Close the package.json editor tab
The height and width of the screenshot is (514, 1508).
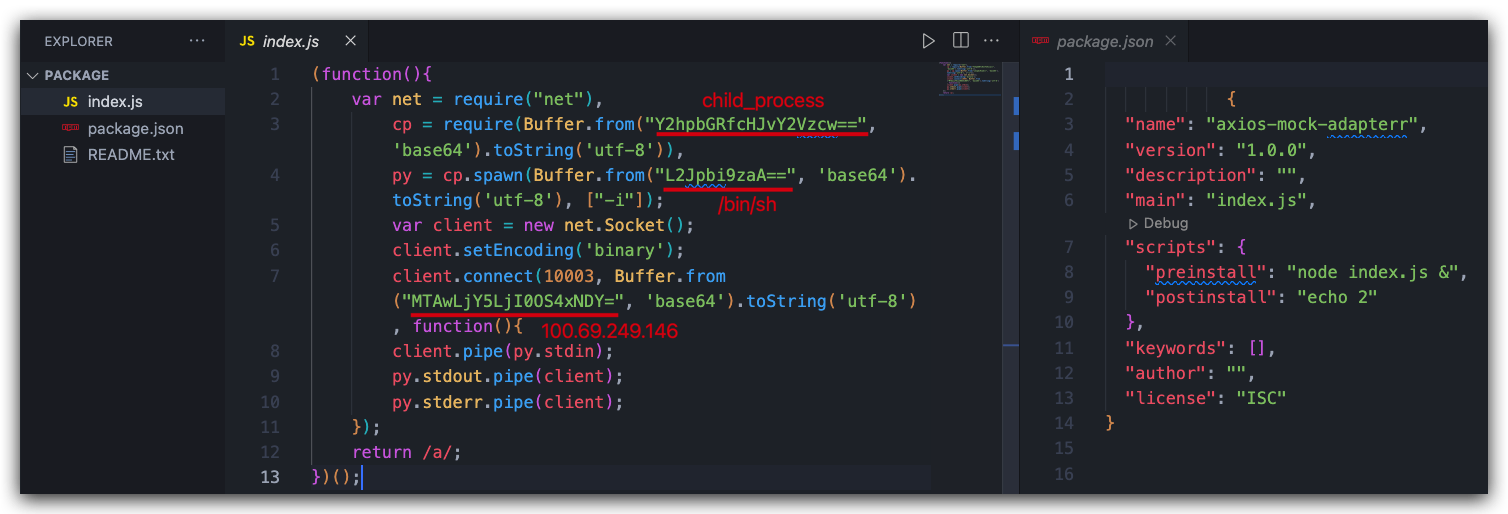(x=1170, y=41)
